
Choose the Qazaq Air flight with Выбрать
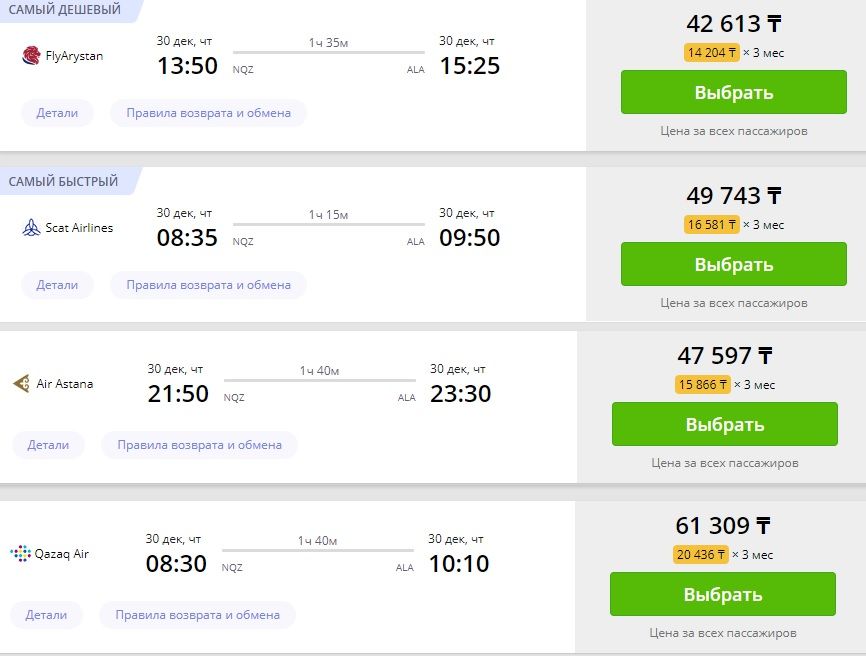click(x=722, y=594)
